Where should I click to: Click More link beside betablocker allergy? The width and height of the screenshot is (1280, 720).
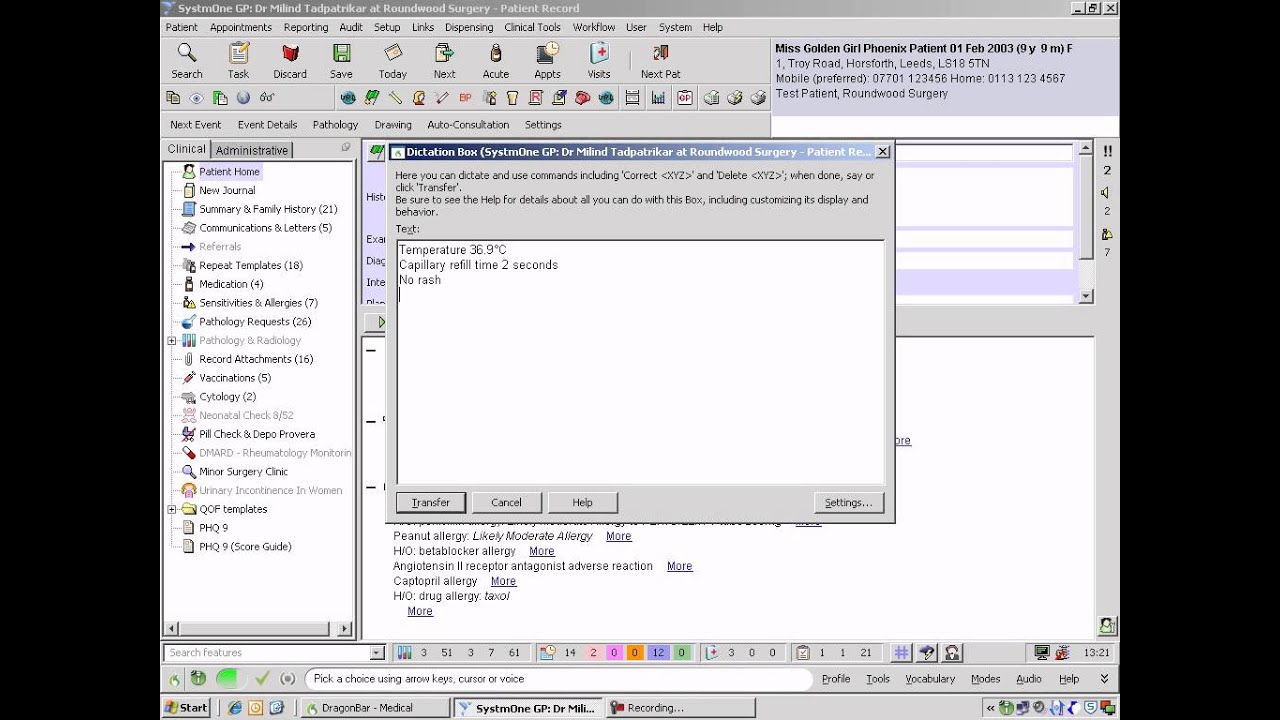click(542, 551)
